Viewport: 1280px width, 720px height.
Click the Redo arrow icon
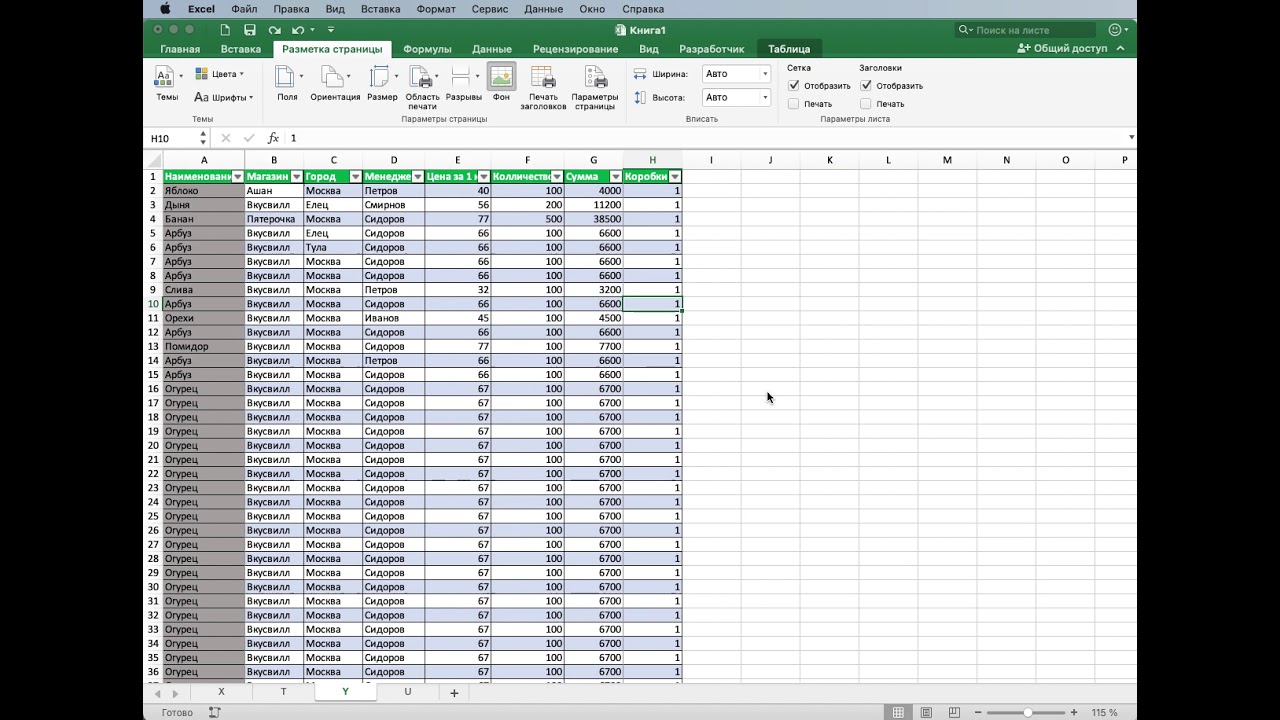coord(274,30)
